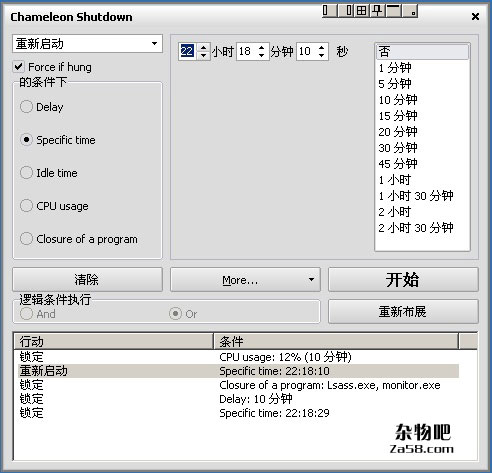Image resolution: width=492 pixels, height=473 pixels.
Task: Click the 开始 start button
Action: coord(403,279)
